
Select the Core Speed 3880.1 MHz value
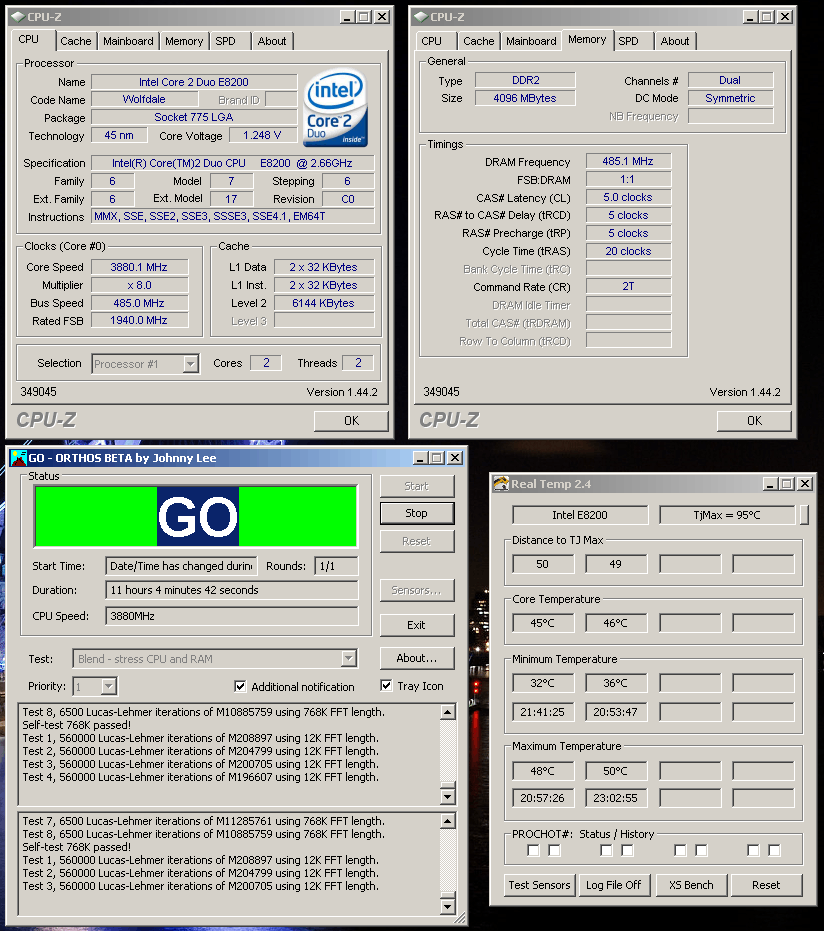[x=140, y=267]
